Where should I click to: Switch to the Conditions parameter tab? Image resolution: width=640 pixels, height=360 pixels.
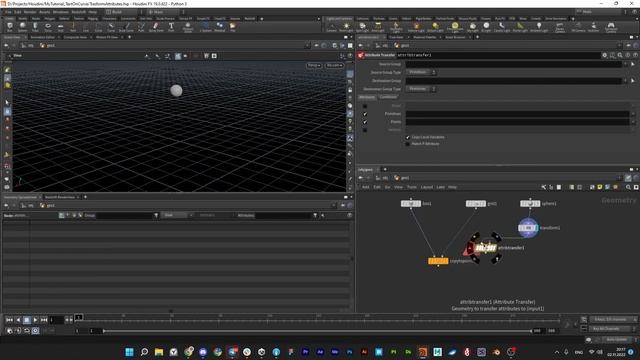388,97
